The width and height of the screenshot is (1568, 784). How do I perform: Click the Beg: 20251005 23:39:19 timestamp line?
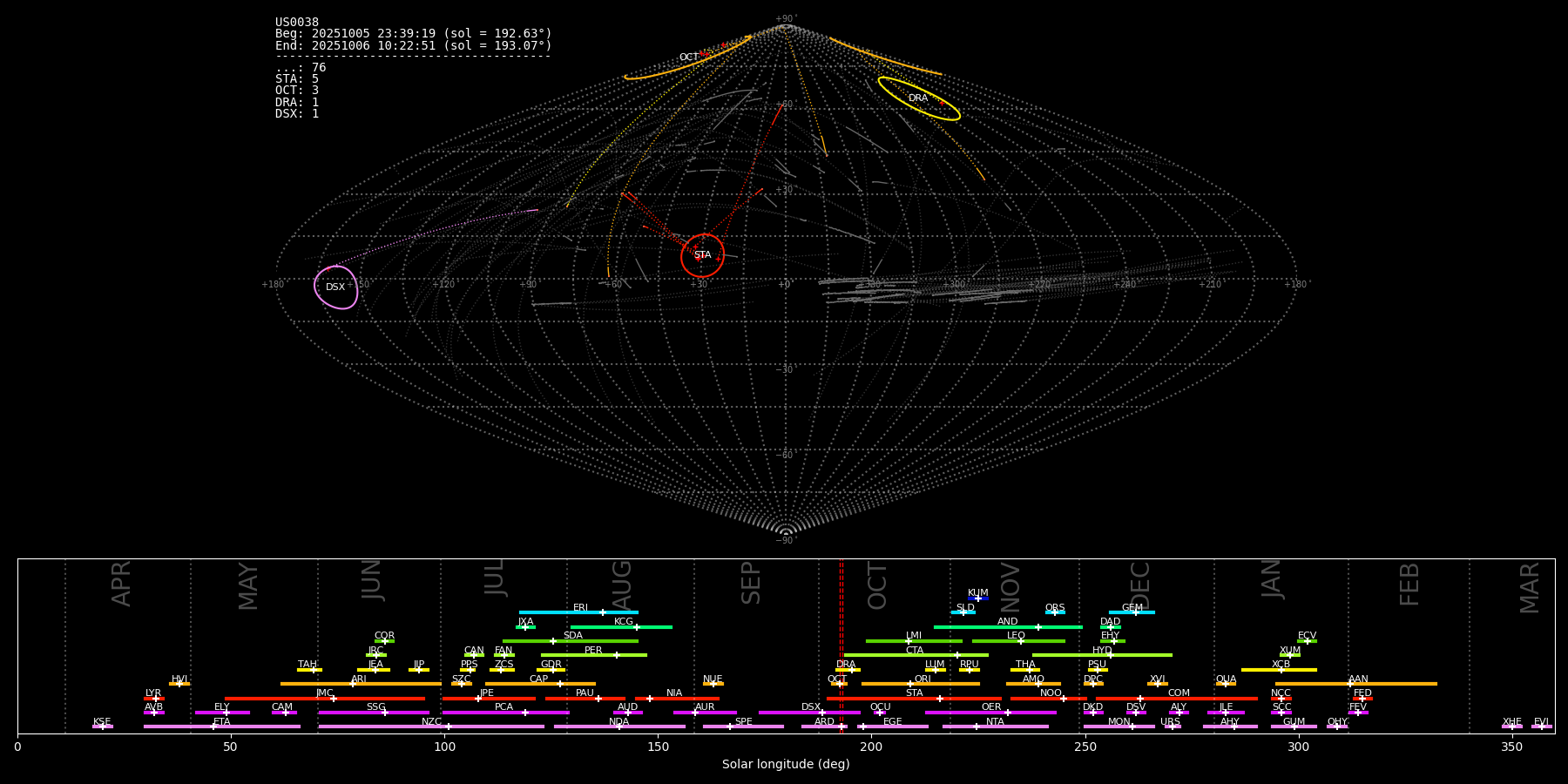point(414,34)
